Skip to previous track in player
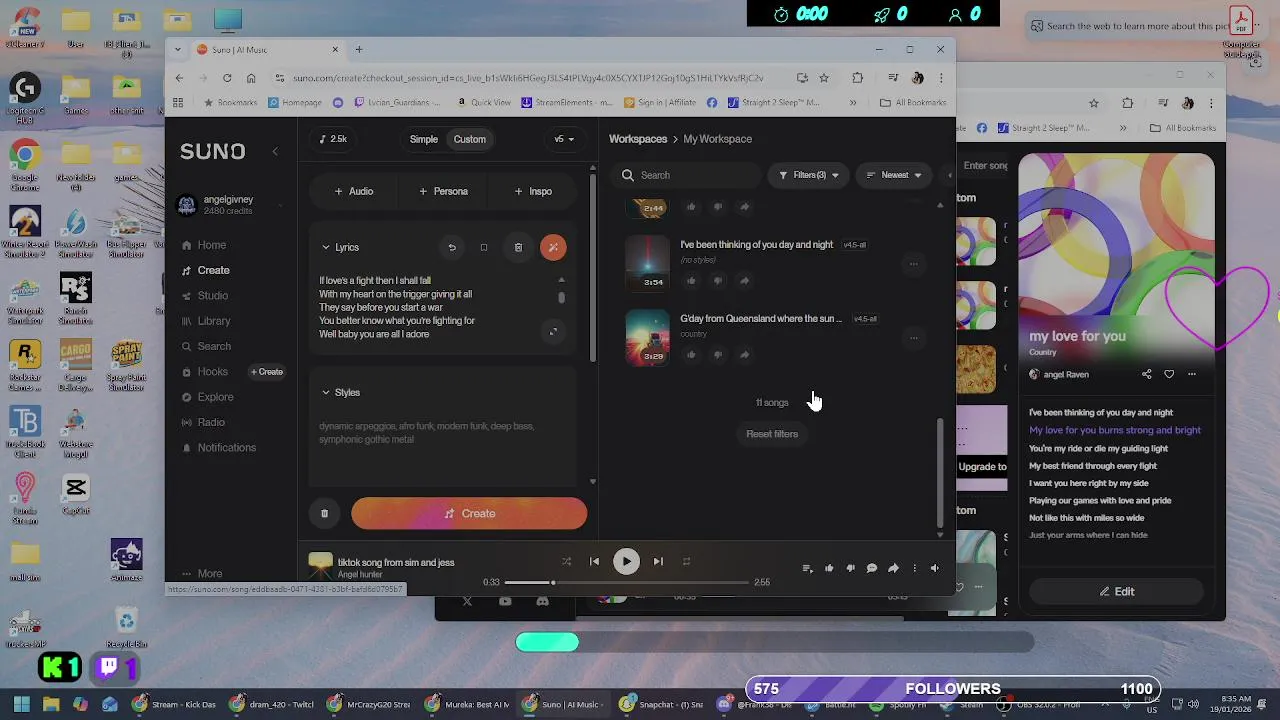The image size is (1280, 720). (594, 562)
